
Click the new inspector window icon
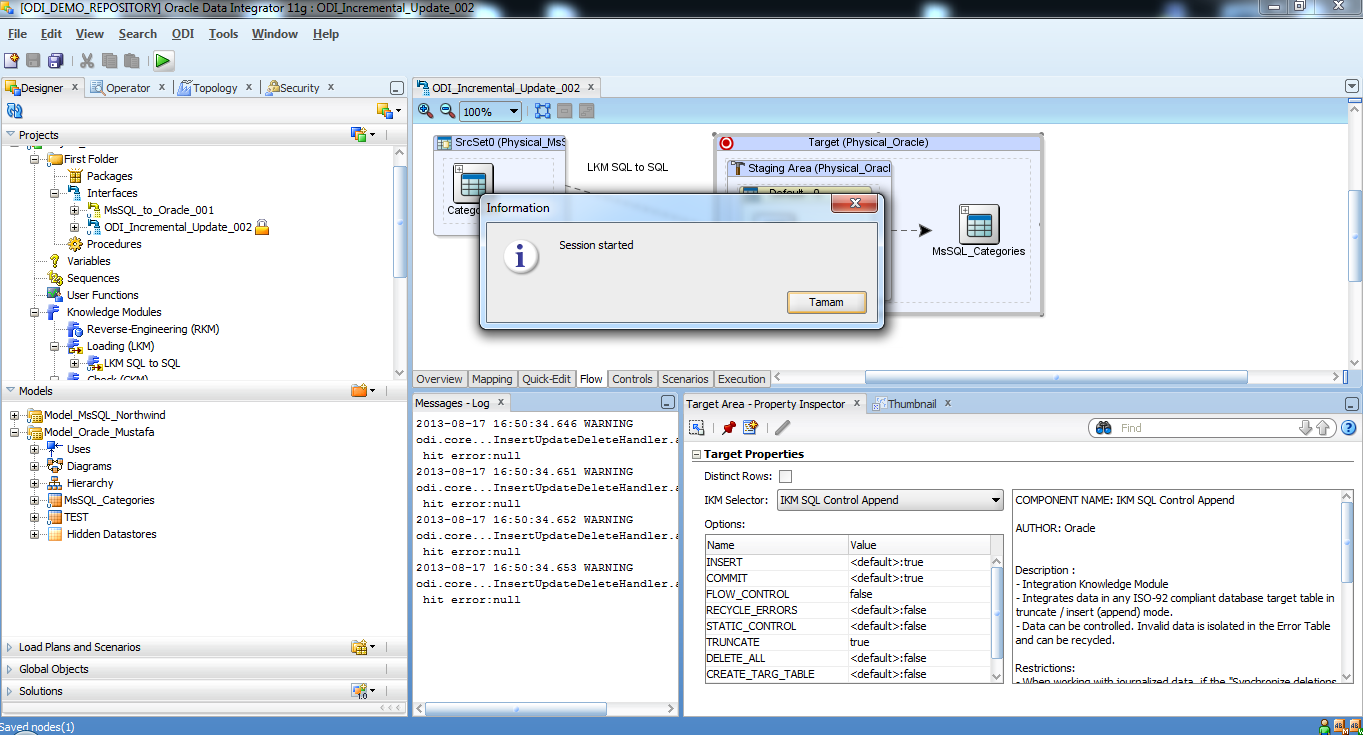click(750, 428)
